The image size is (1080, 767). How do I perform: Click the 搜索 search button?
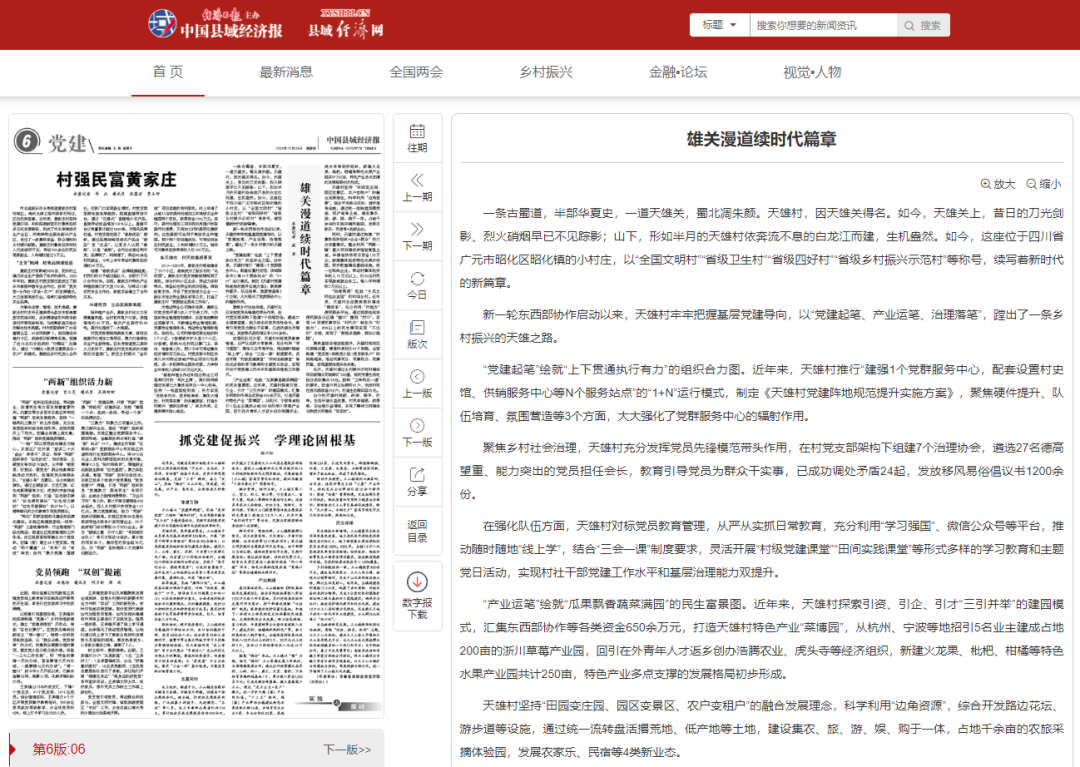point(923,25)
